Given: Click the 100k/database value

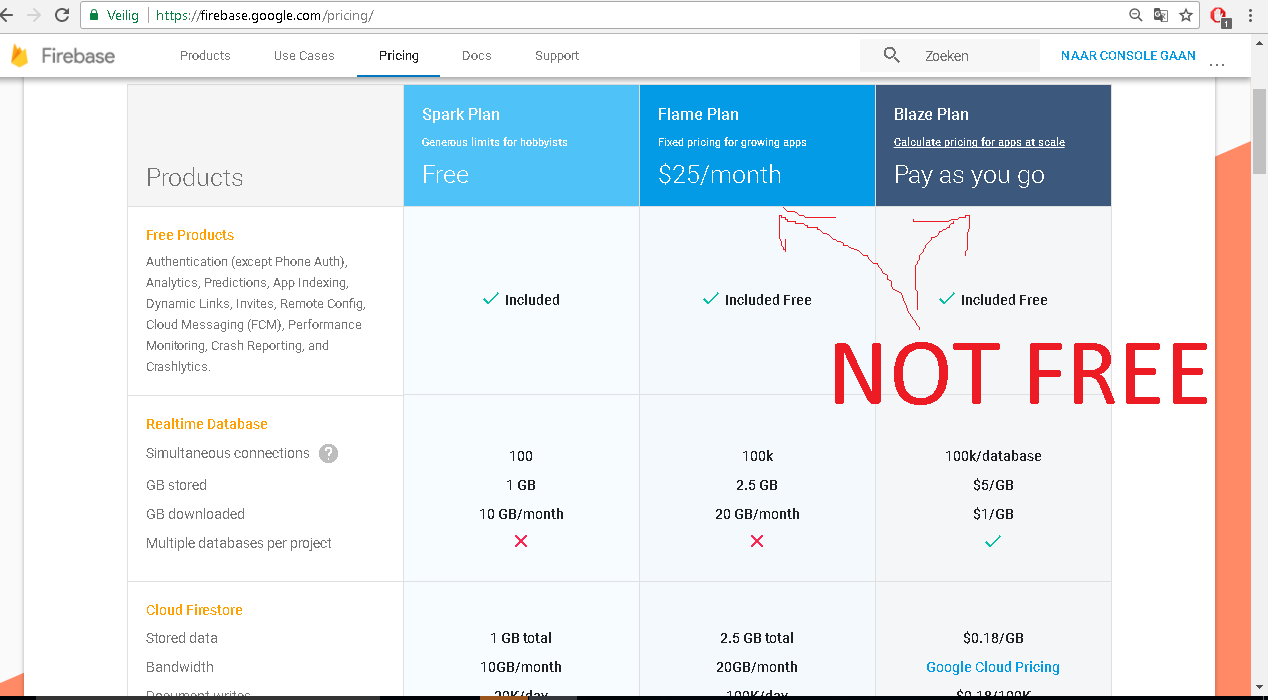Looking at the screenshot, I should [x=993, y=456].
